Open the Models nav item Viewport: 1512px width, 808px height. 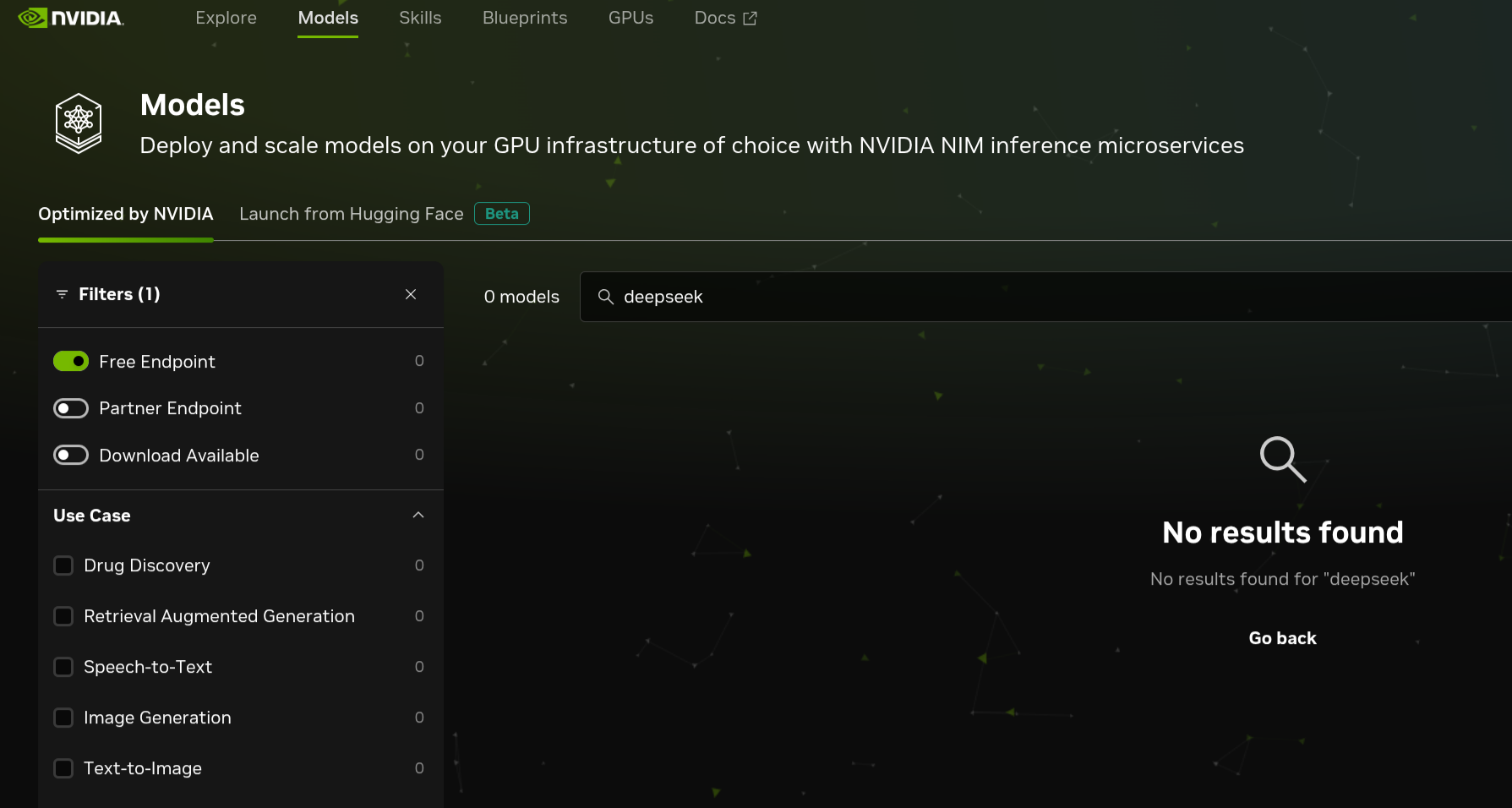click(328, 18)
